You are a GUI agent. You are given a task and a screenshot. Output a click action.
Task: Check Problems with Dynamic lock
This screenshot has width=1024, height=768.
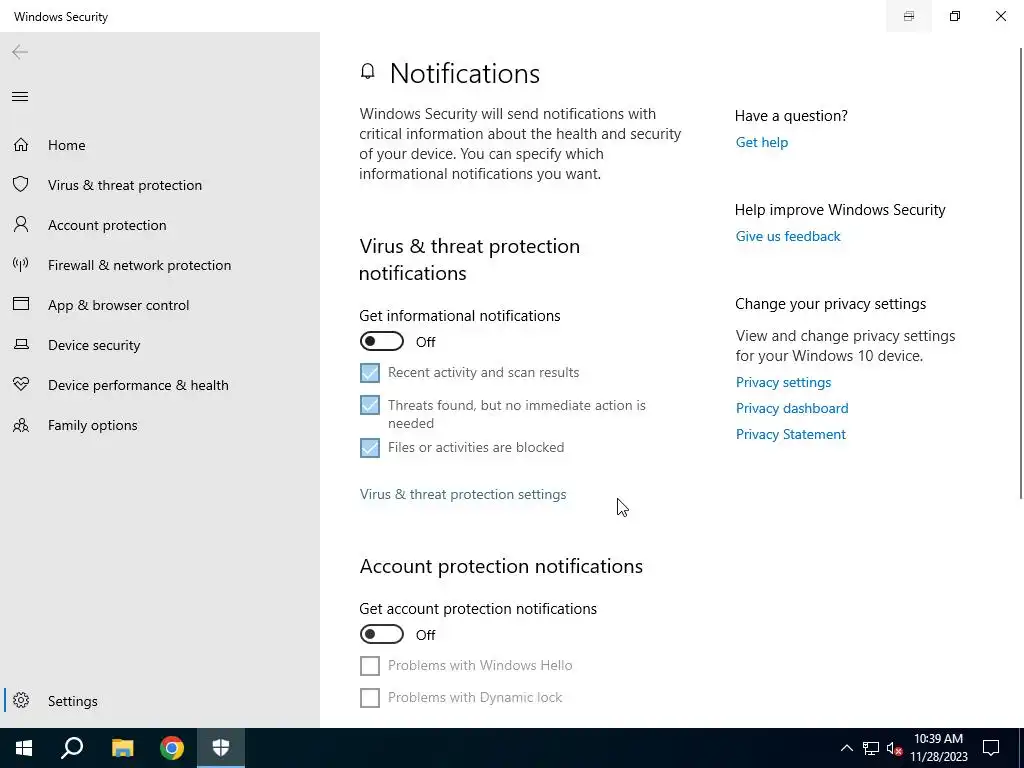coord(370,697)
